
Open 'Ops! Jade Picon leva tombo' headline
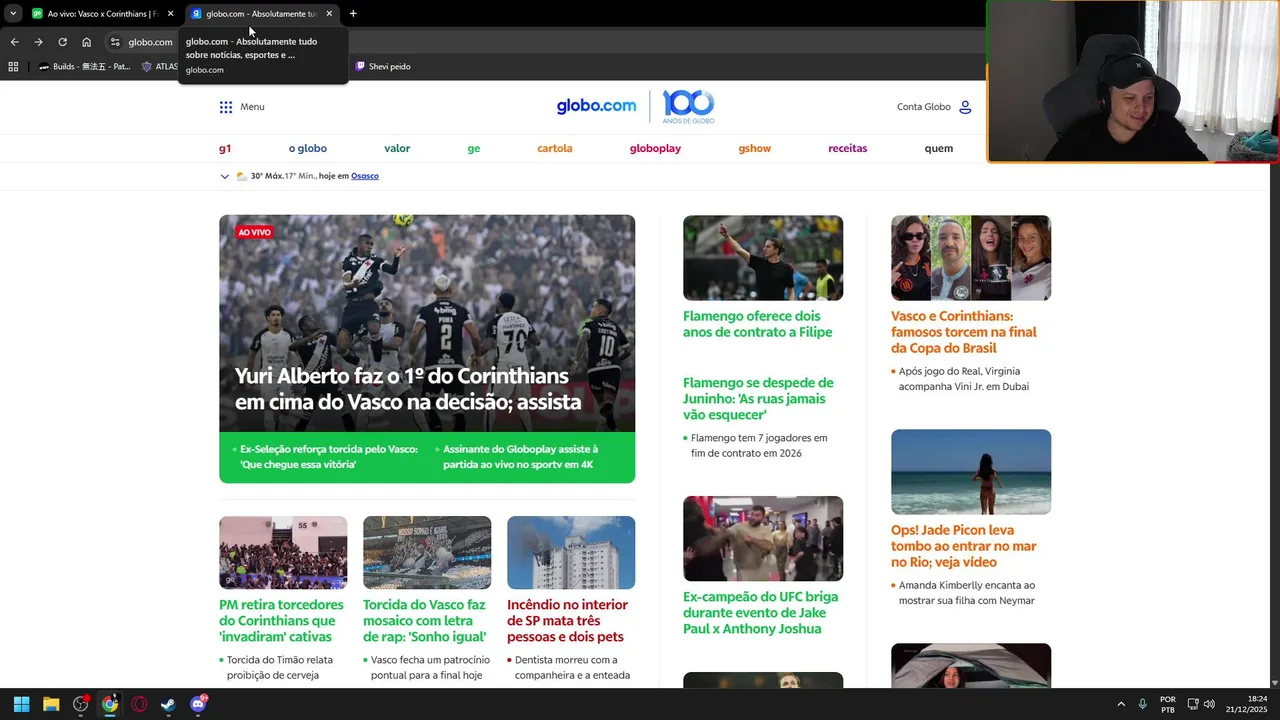(x=964, y=546)
